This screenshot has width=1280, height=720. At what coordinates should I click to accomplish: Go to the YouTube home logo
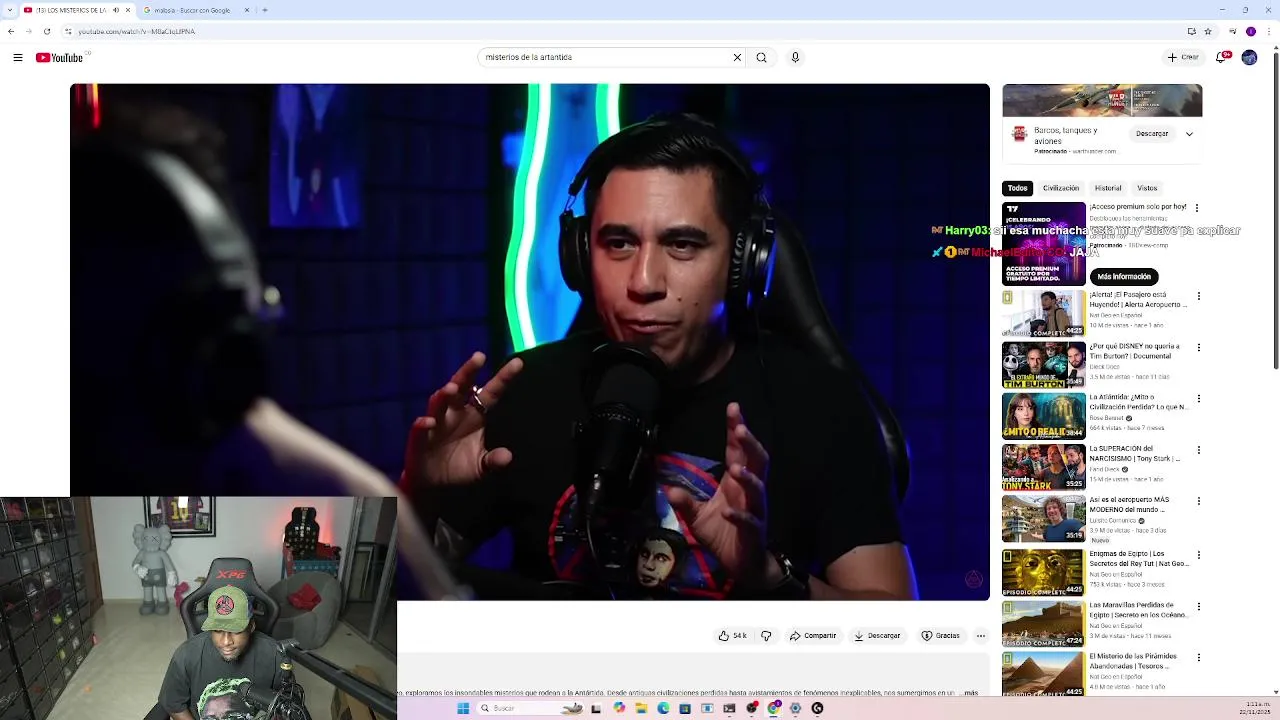tap(60, 58)
